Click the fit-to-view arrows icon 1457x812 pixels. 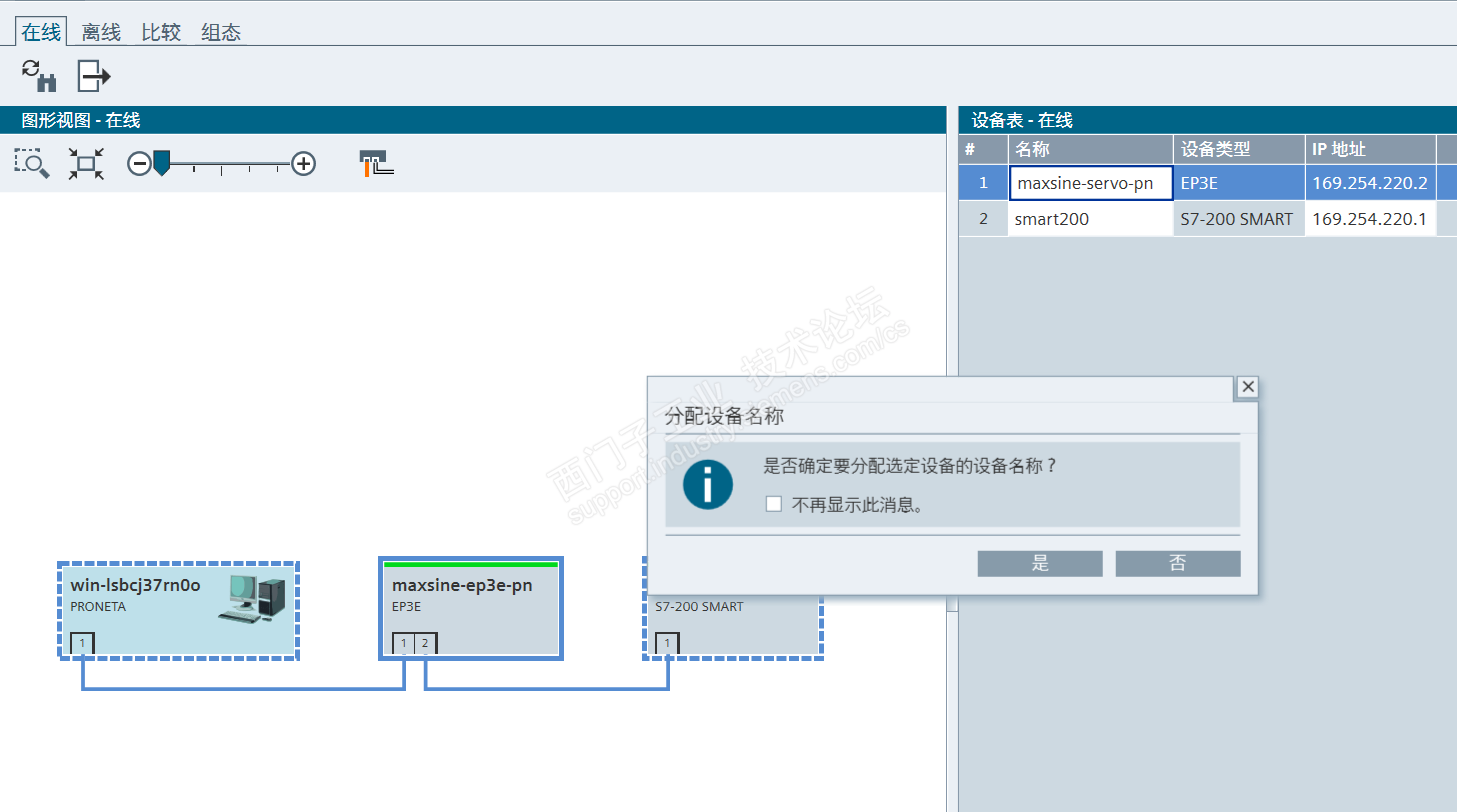[86, 163]
